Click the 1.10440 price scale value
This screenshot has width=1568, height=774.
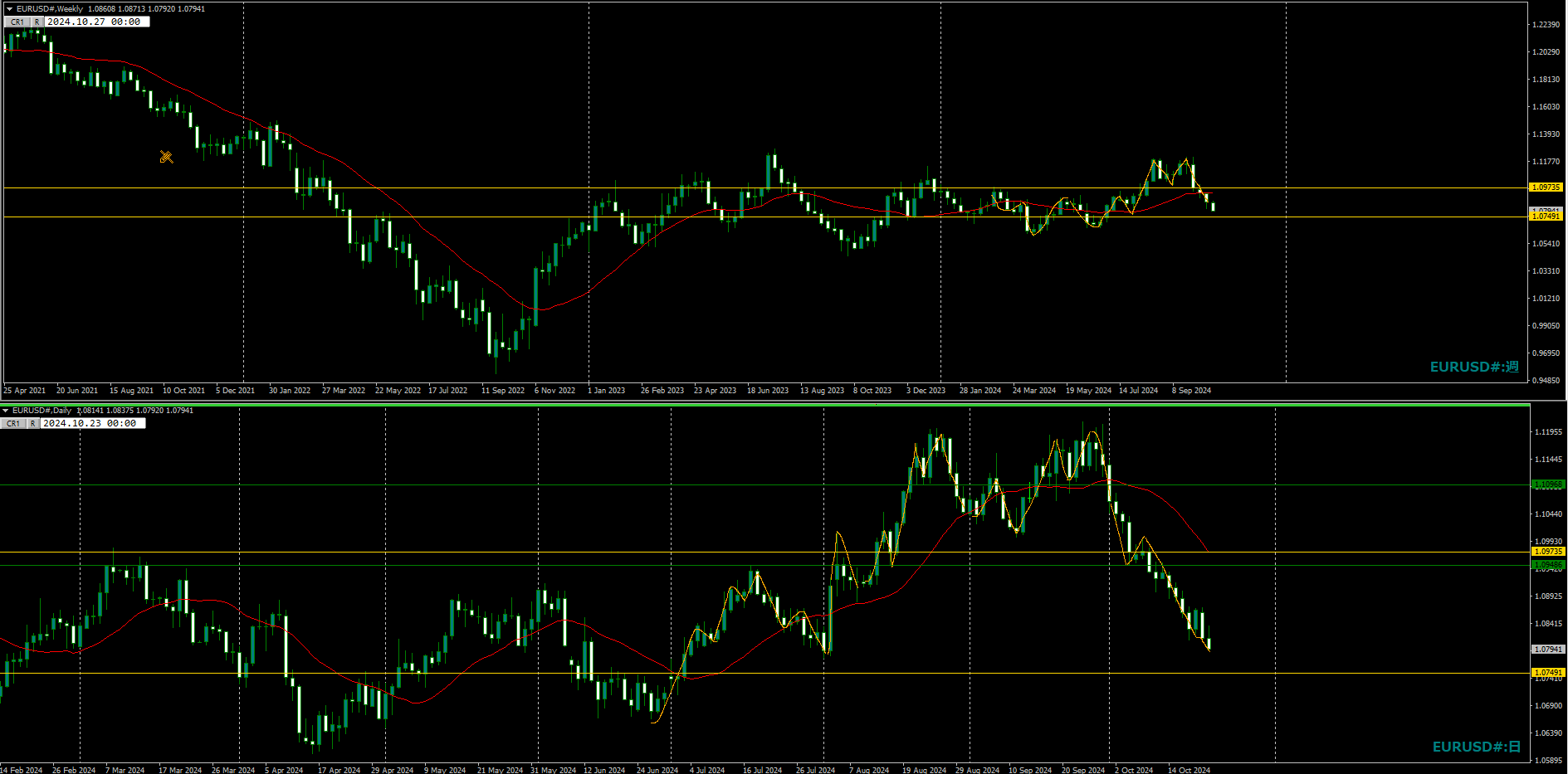click(1549, 514)
